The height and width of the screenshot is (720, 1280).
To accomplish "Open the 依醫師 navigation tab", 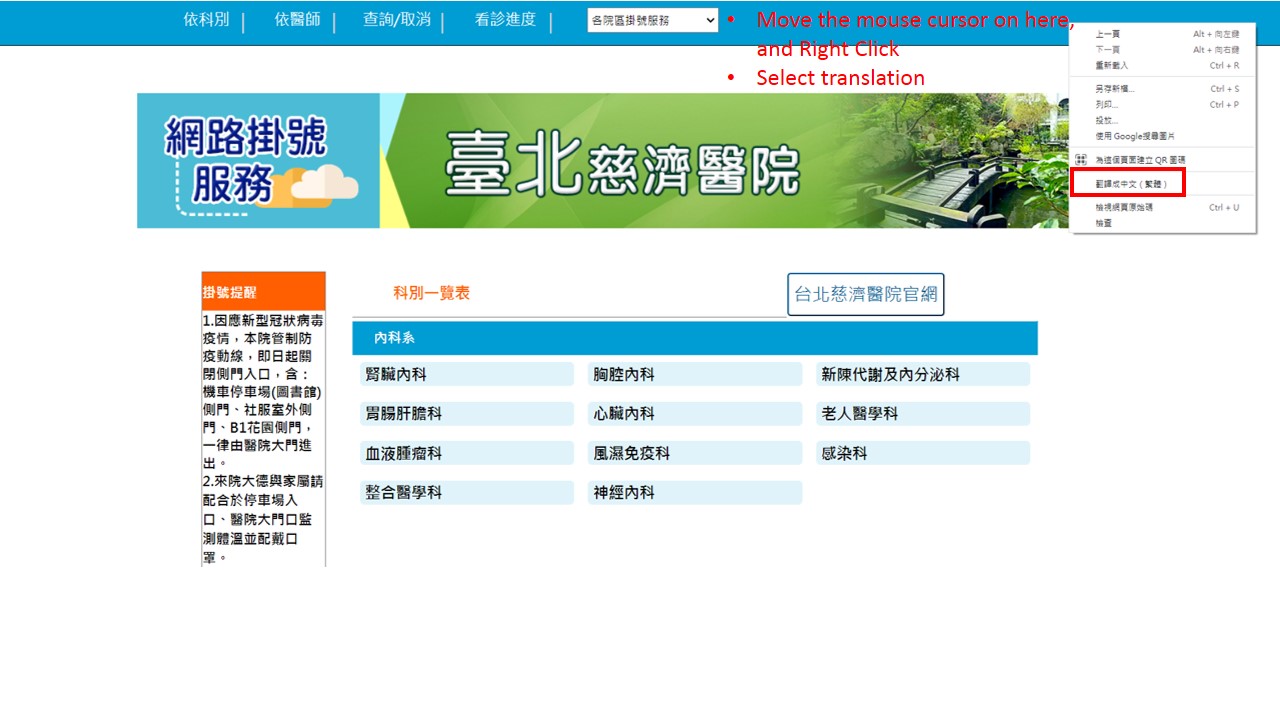I will click(x=297, y=19).
